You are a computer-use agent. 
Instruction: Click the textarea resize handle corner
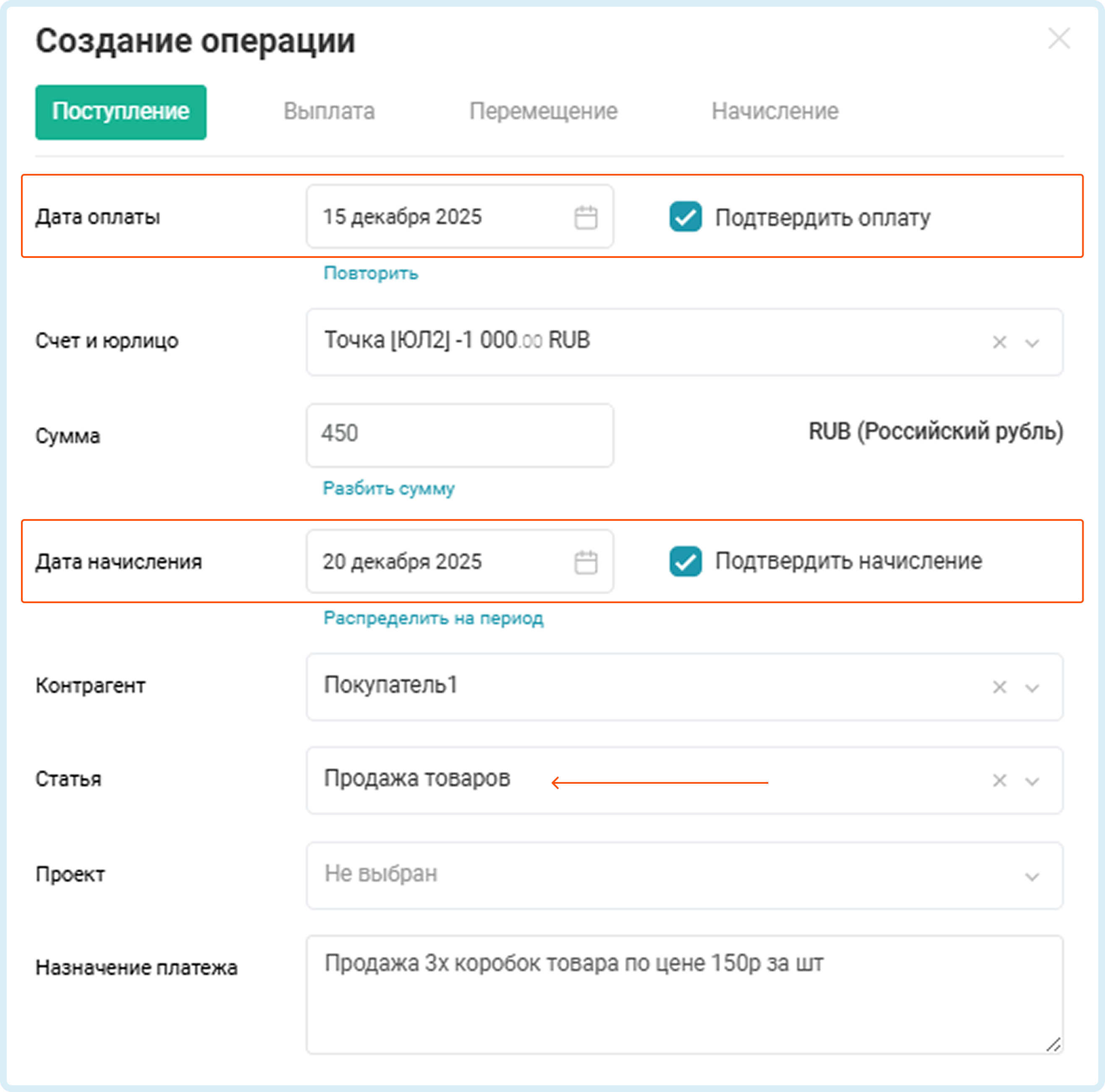(x=1053, y=1045)
